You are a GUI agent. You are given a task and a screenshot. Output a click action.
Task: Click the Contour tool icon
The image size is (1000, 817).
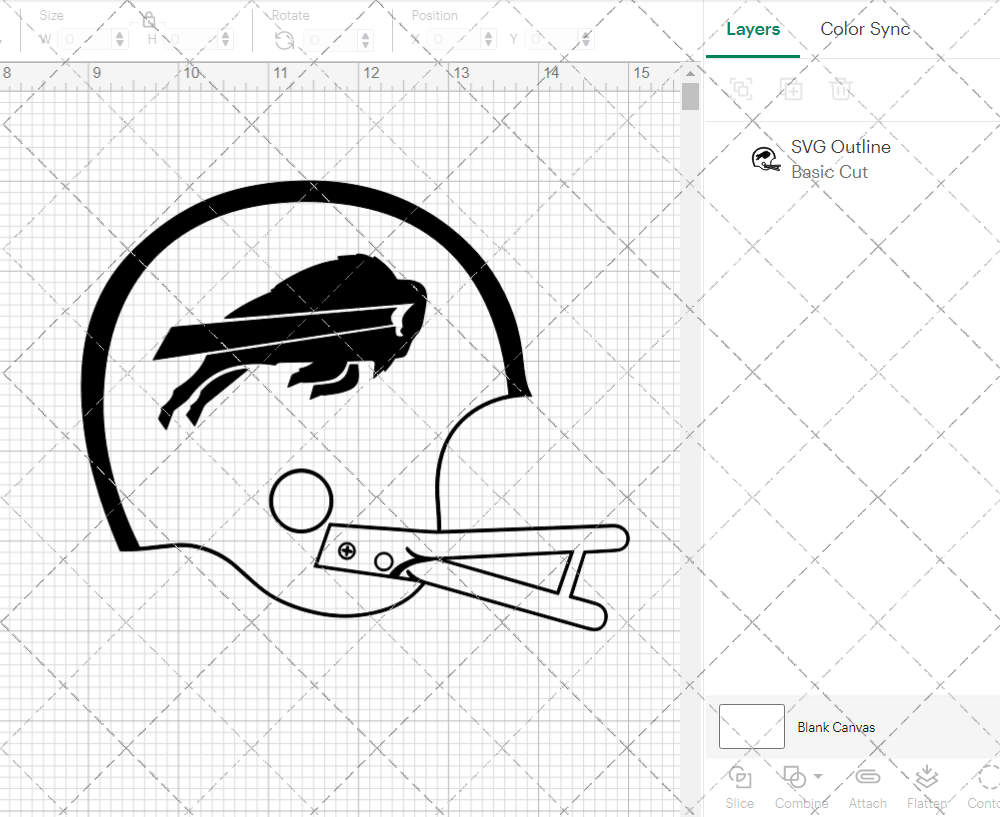987,777
